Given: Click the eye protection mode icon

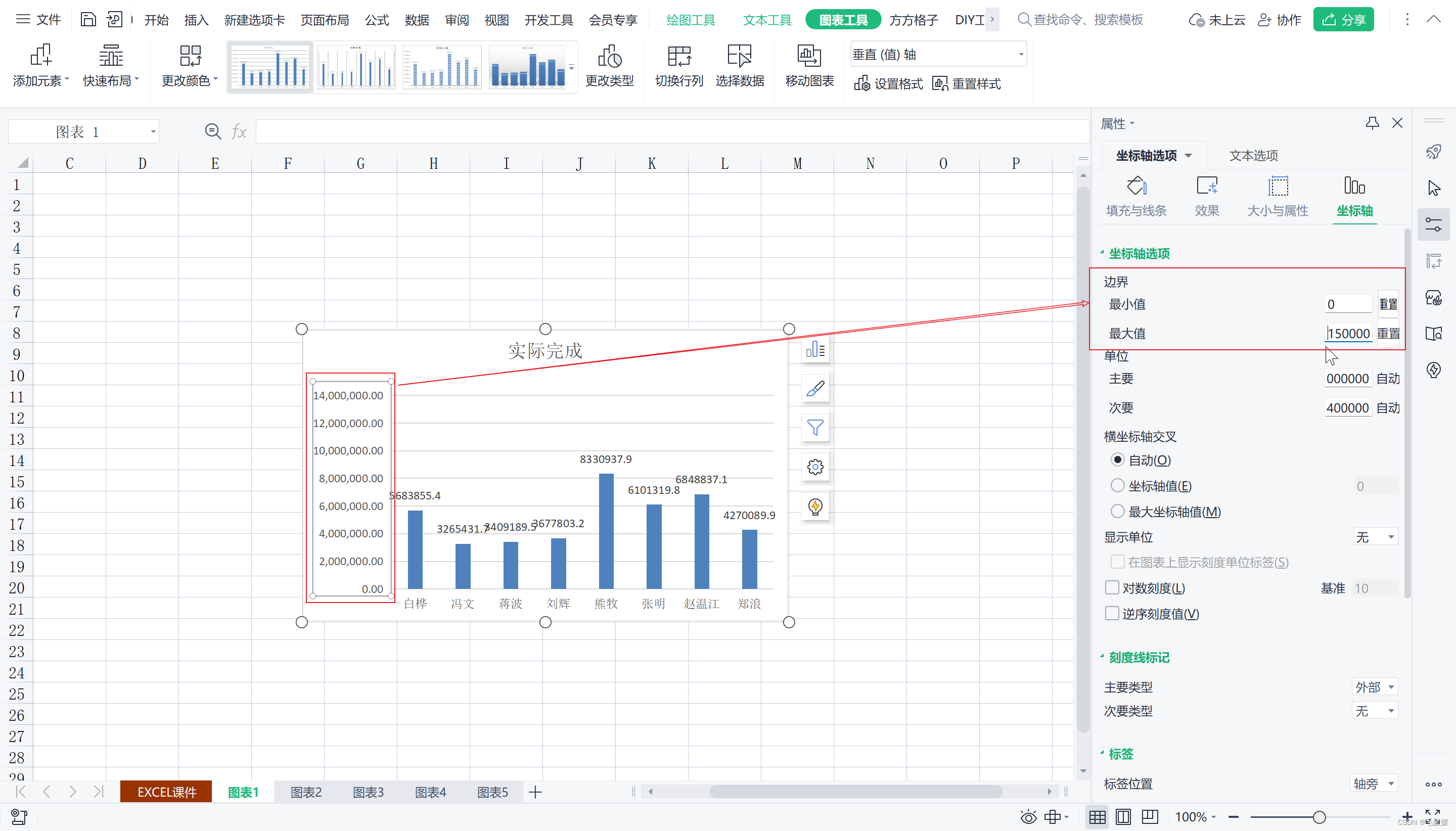Looking at the screenshot, I should (1028, 817).
